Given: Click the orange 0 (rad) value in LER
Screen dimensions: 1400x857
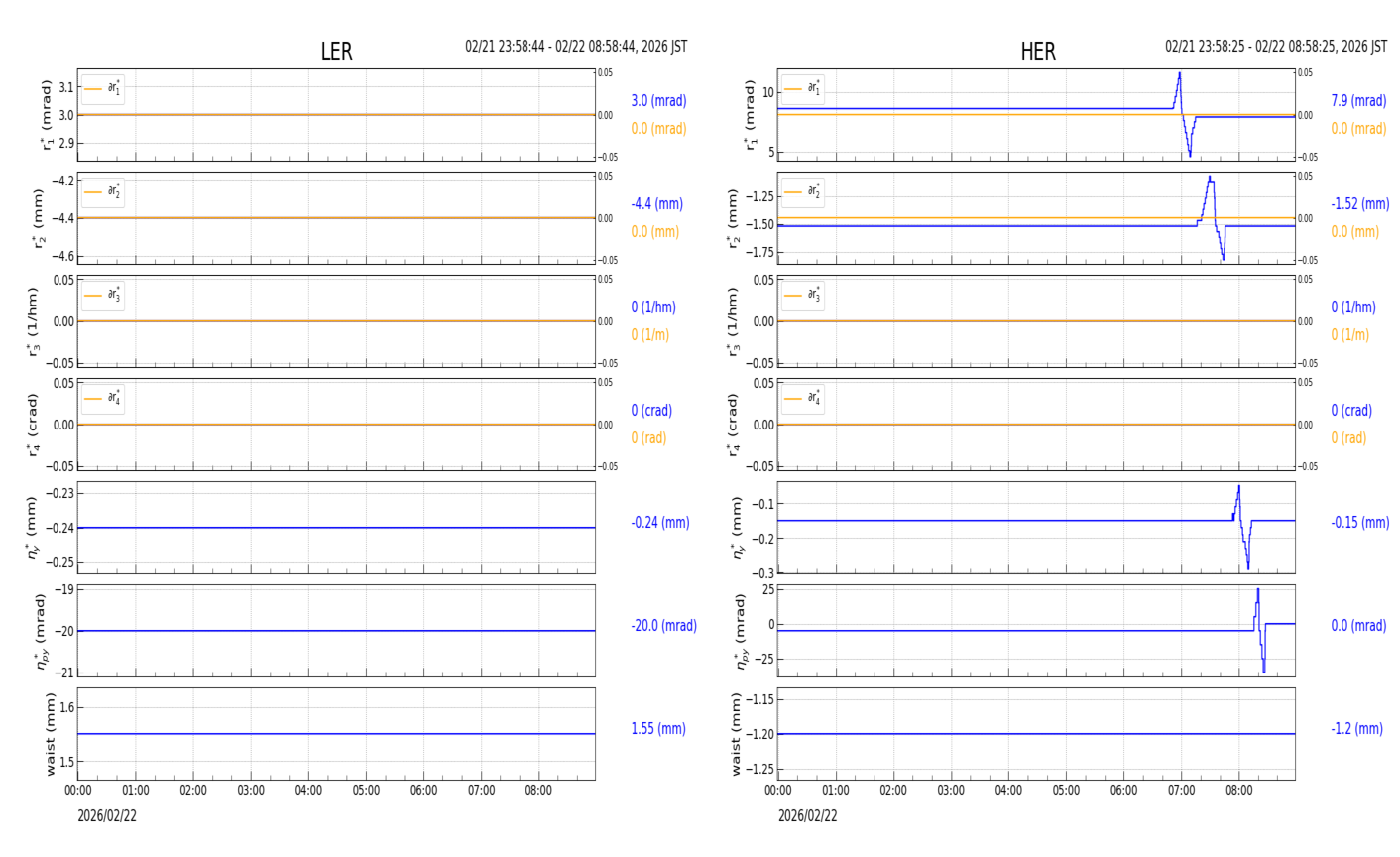Looking at the screenshot, I should point(648,438).
